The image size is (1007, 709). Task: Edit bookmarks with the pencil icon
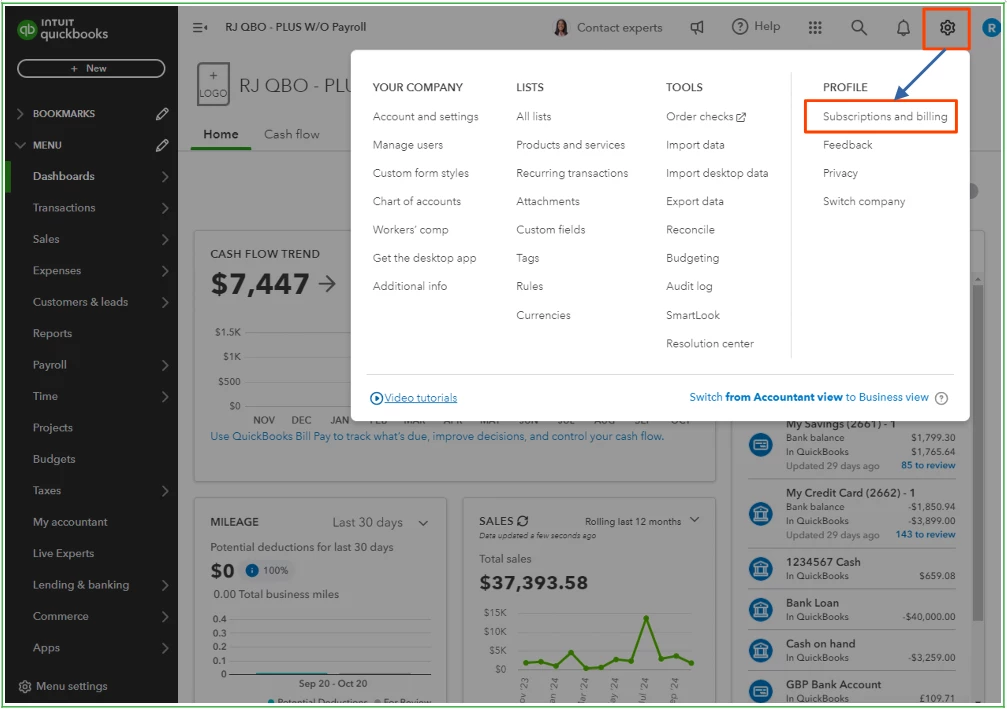click(x=162, y=114)
